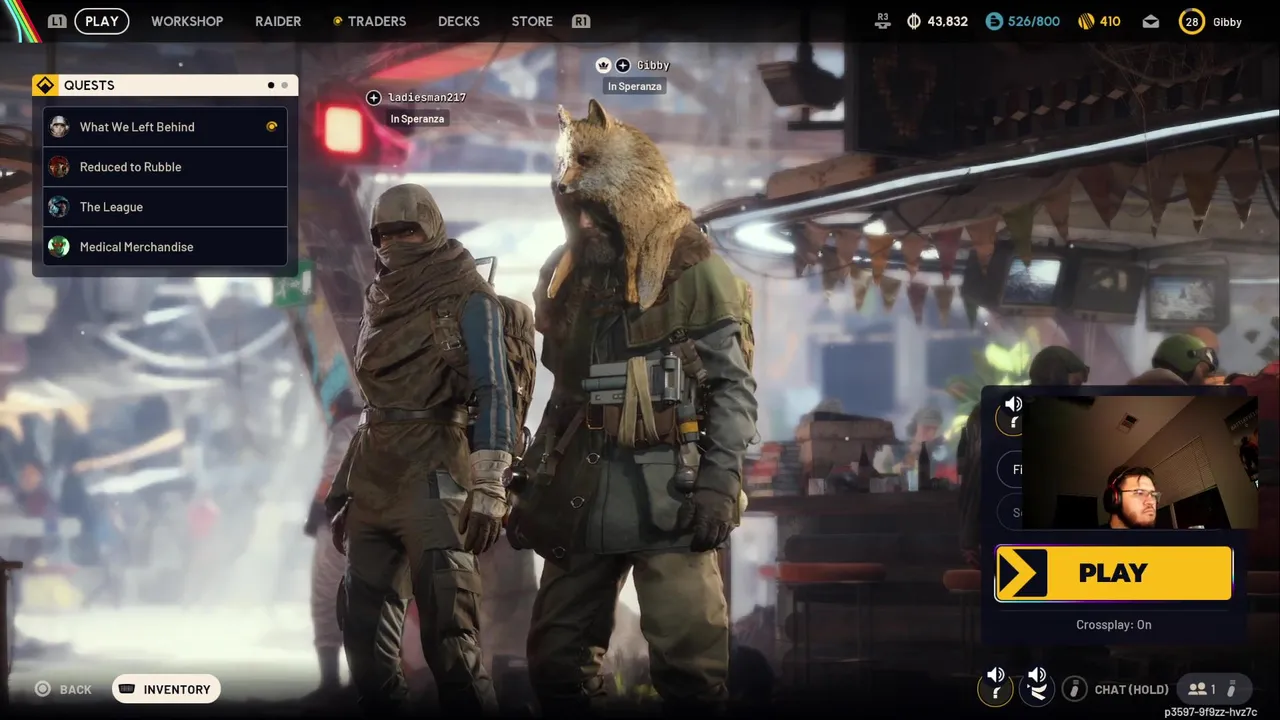
Task: Click the yellow QUESTS diamond icon
Action: click(x=45, y=85)
